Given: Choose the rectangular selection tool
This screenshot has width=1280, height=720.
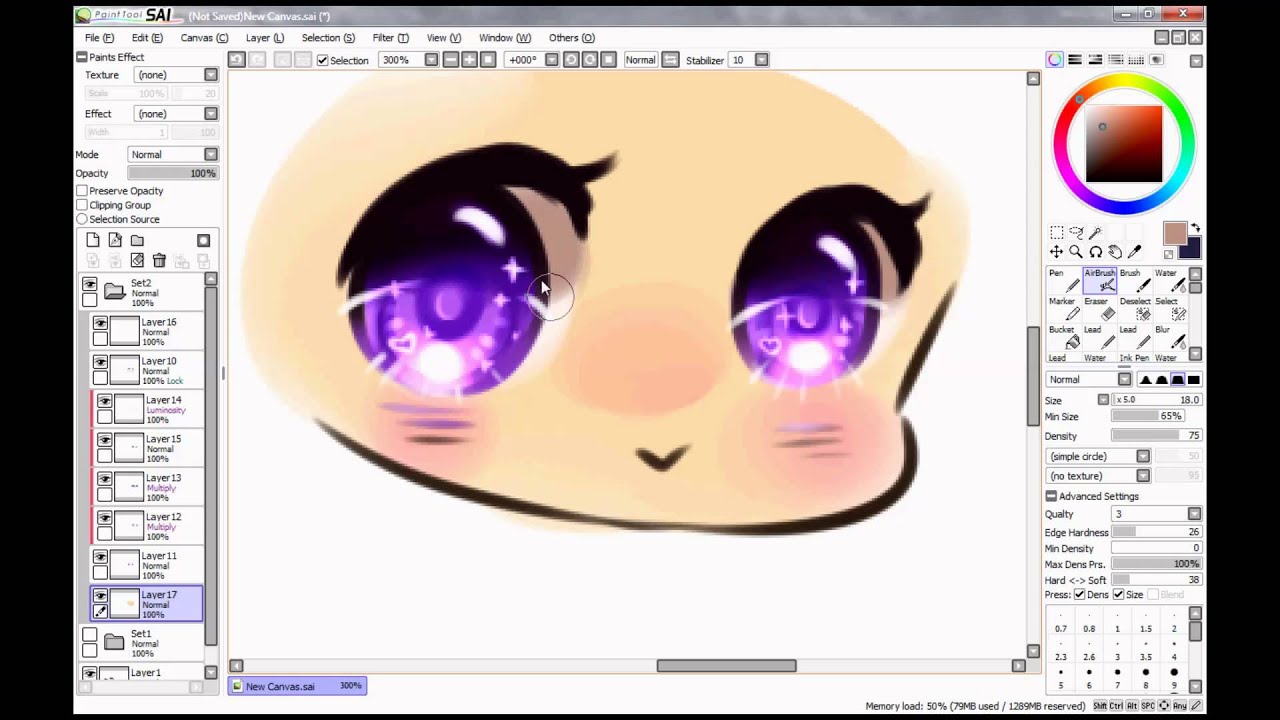Looking at the screenshot, I should 1056,233.
